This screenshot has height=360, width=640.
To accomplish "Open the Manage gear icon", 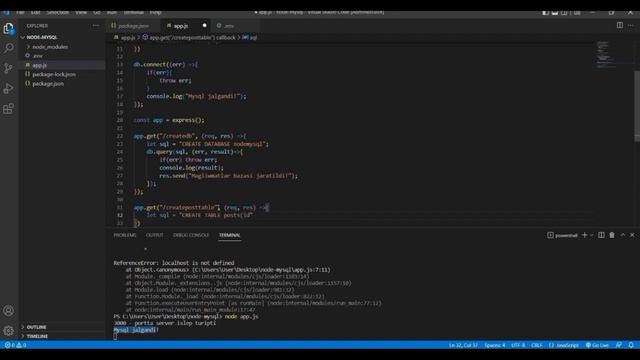I will (x=9, y=331).
